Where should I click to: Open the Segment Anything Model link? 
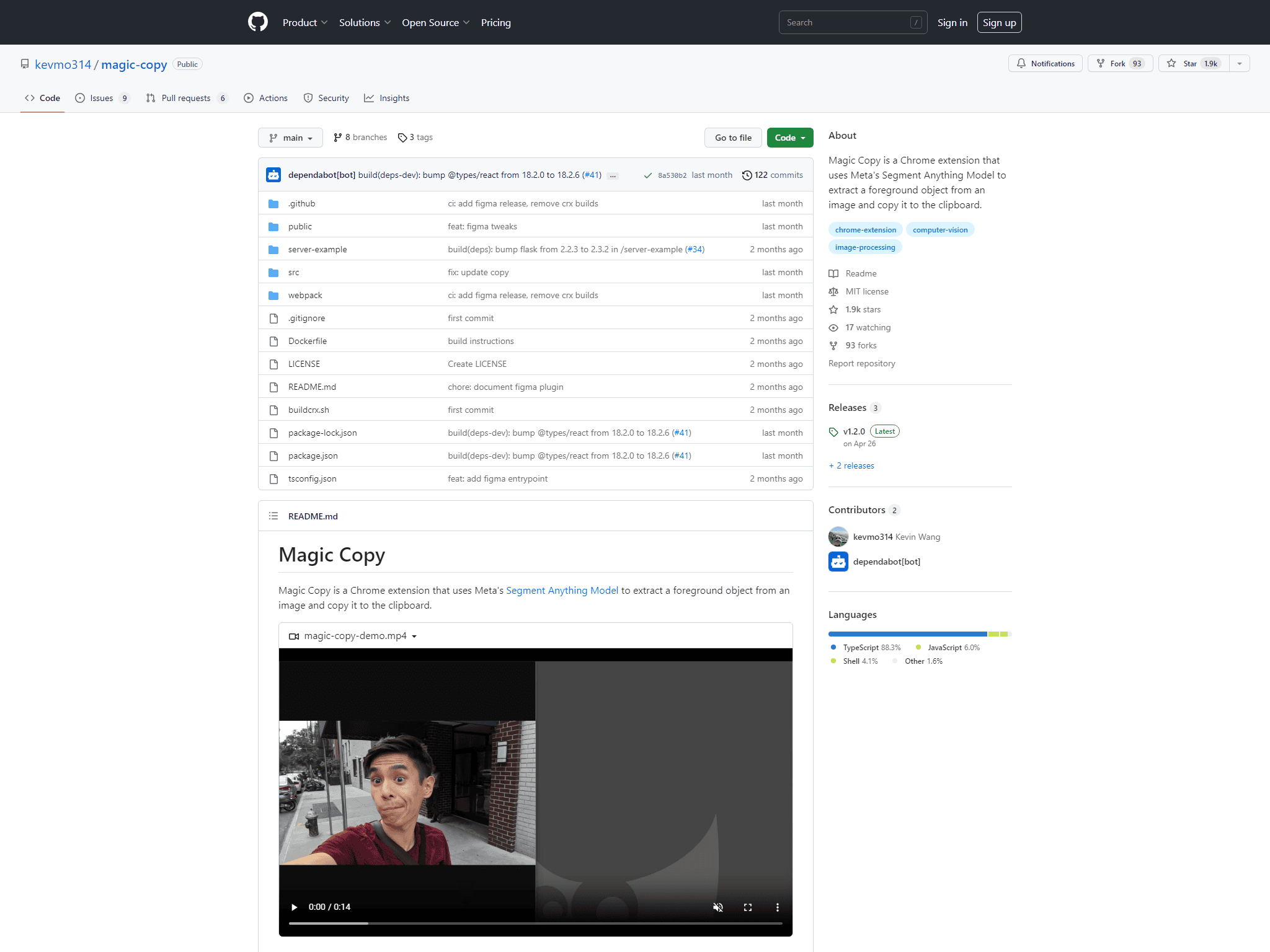pos(562,590)
